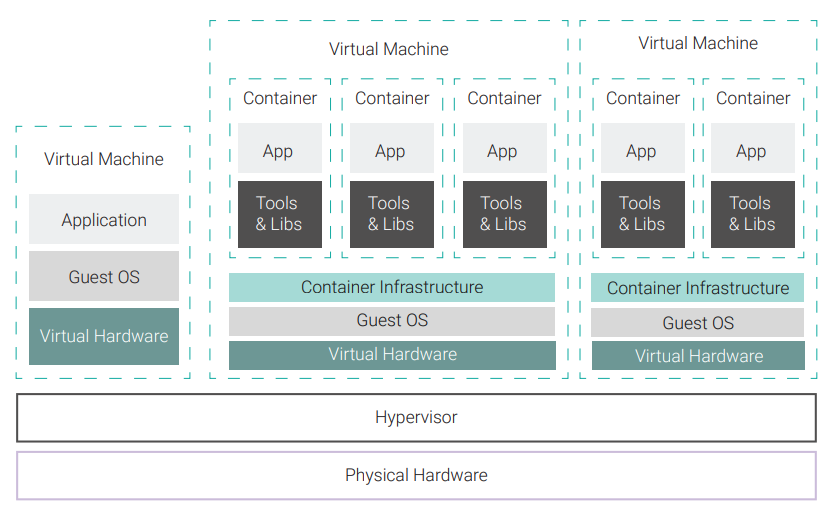Click the Hypervisor box
The height and width of the screenshot is (514, 834).
point(416,418)
